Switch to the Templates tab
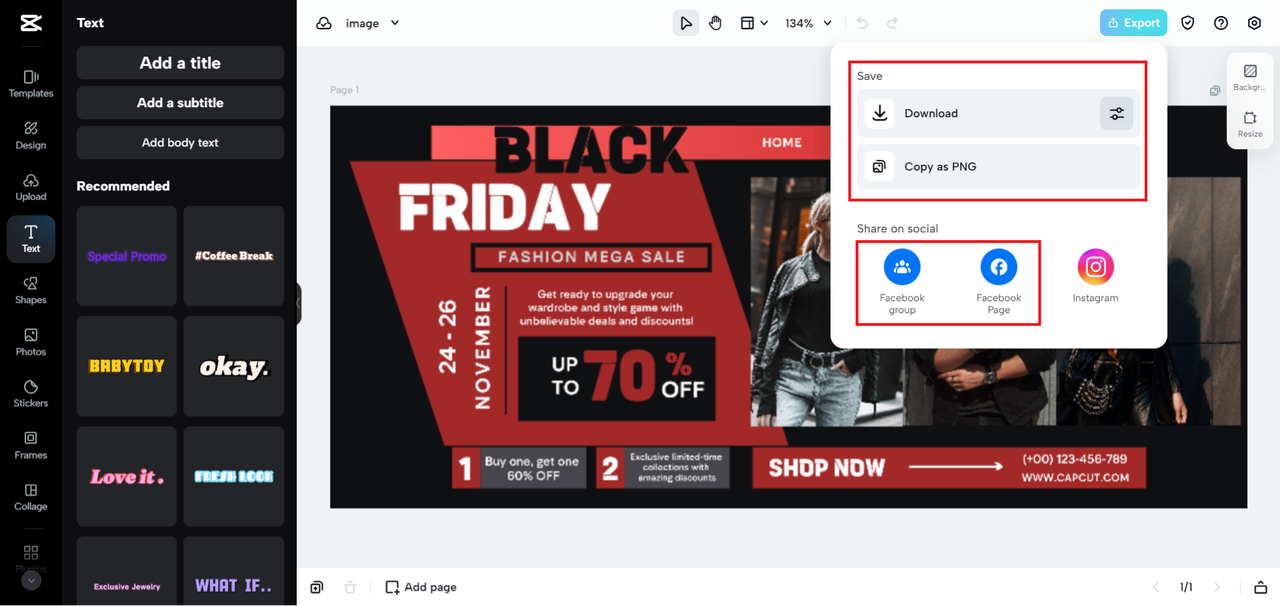The image size is (1280, 606). click(31, 84)
